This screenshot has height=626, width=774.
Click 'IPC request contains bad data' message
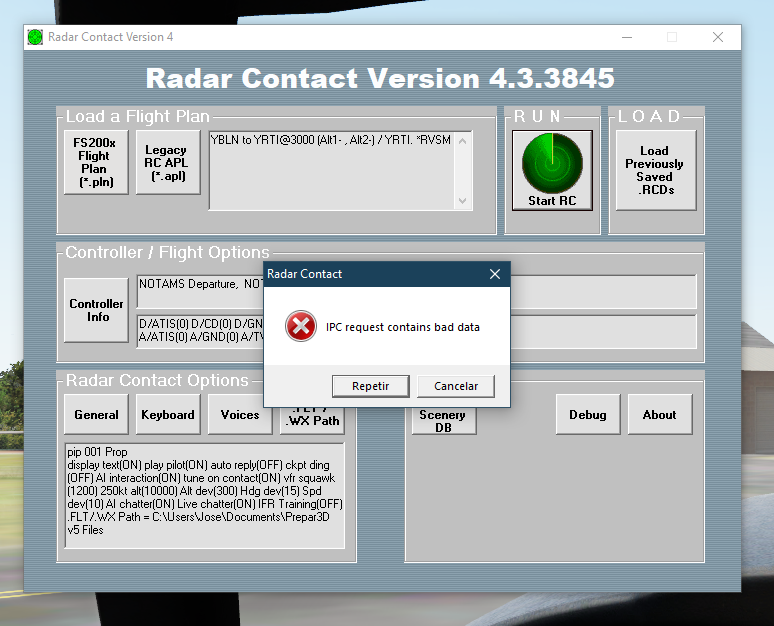coord(403,327)
